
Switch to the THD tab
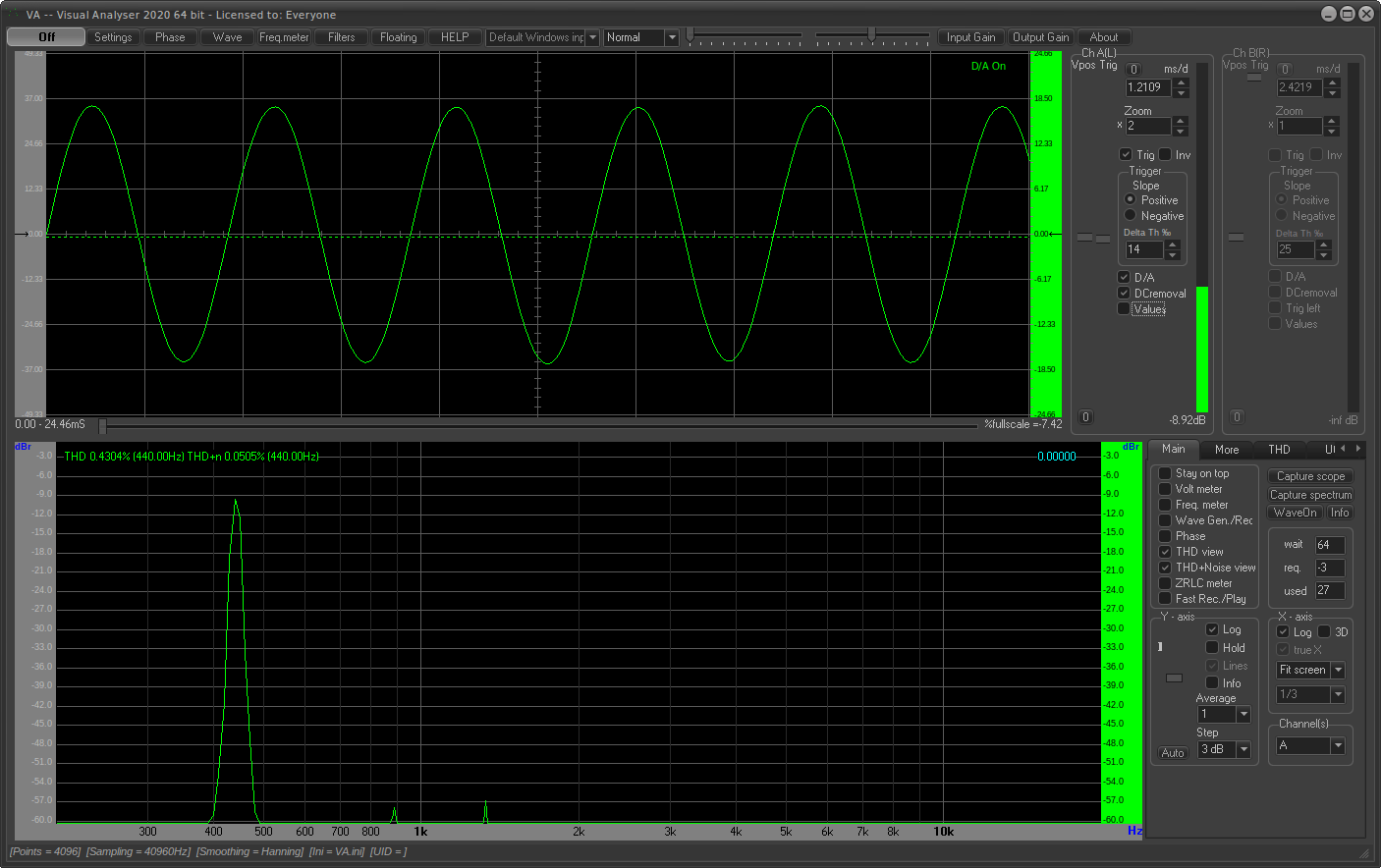(x=1279, y=450)
